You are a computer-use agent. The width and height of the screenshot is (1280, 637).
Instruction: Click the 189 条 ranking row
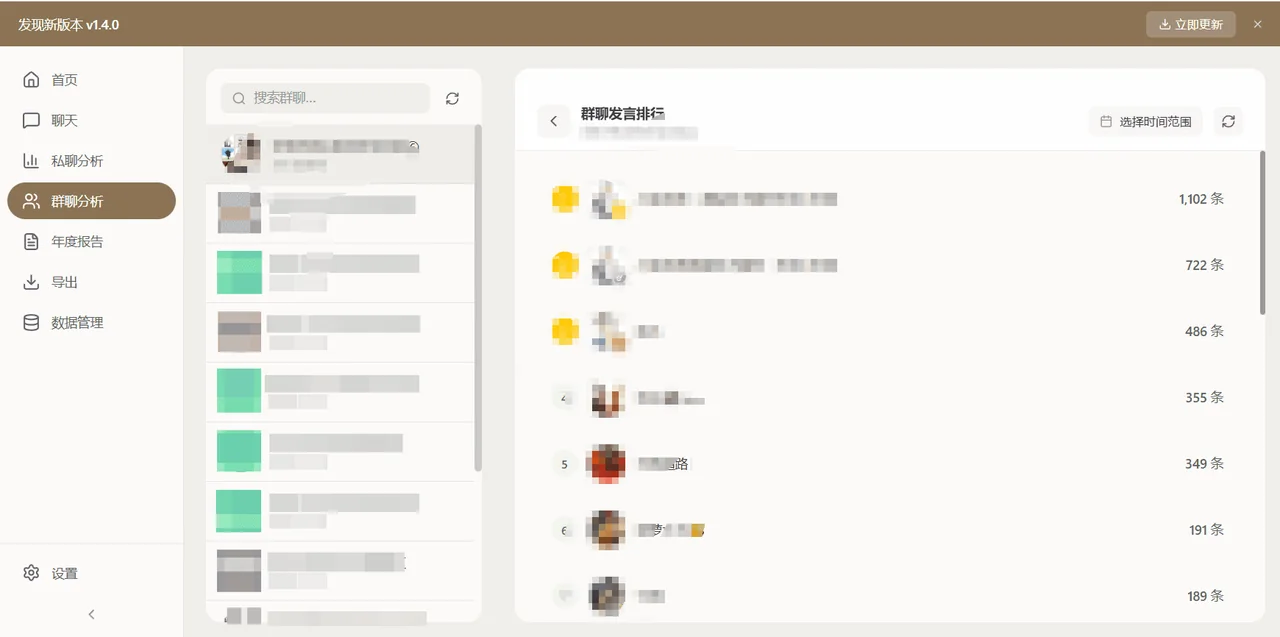888,596
